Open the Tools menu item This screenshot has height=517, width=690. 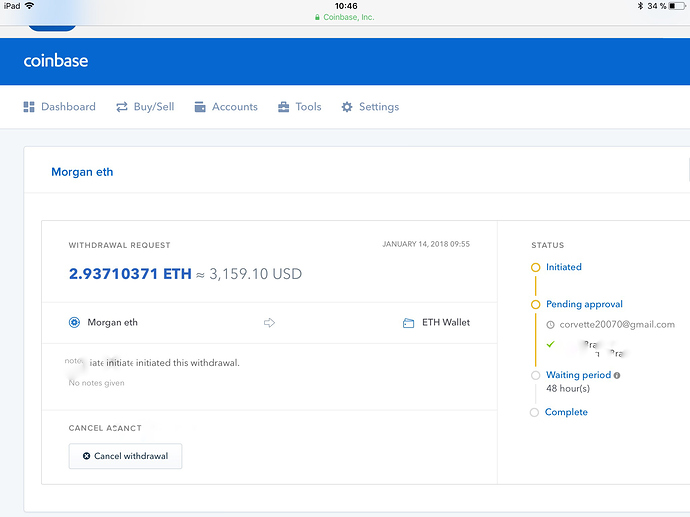click(308, 107)
